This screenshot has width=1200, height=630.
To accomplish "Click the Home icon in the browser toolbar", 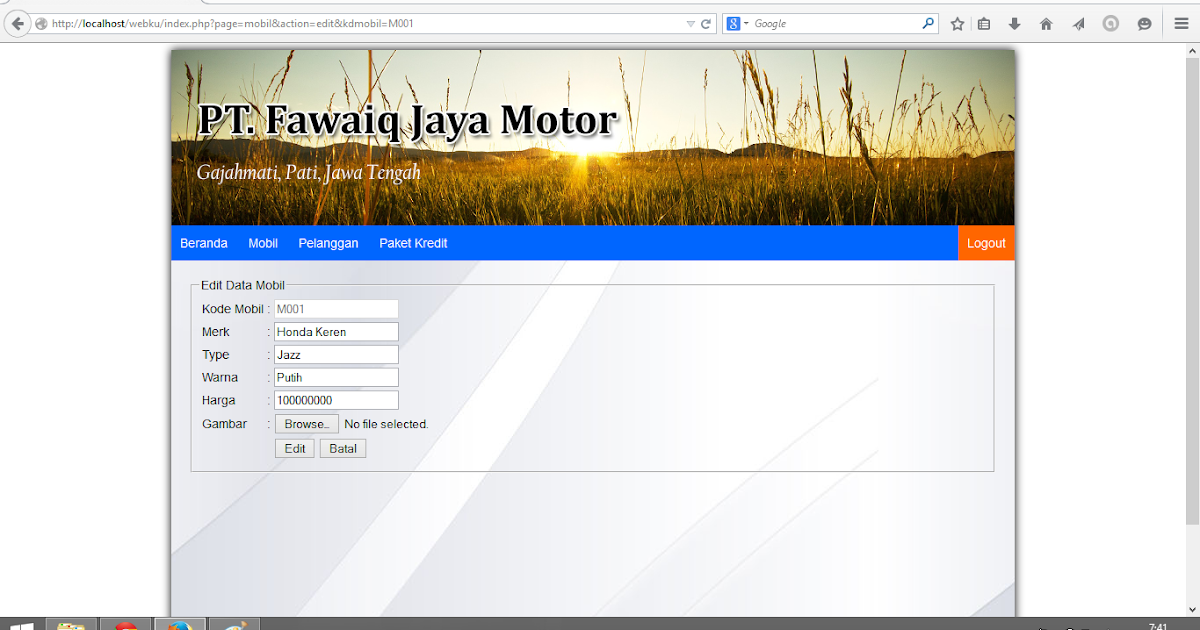I will pyautogui.click(x=1046, y=23).
